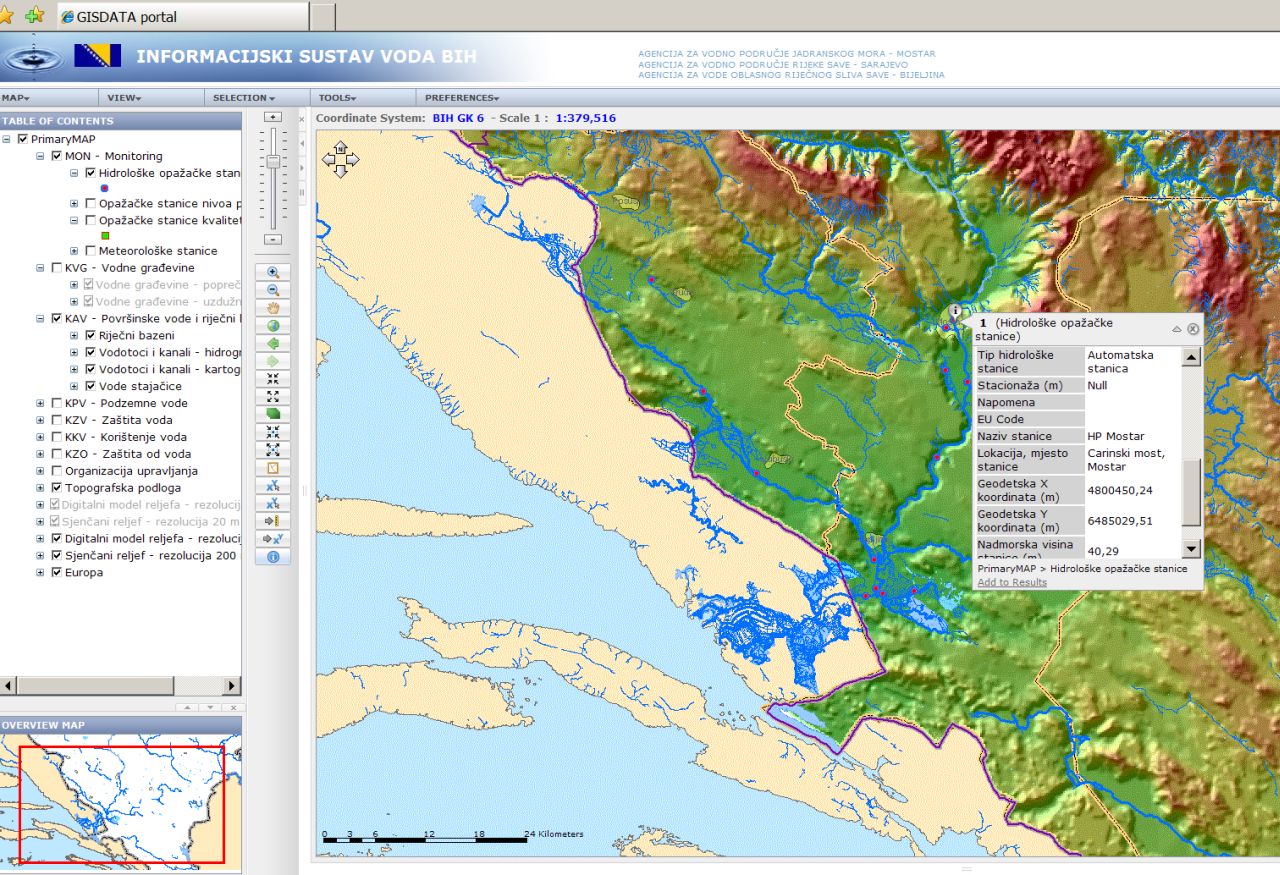Viewport: 1280px width, 875px height.
Task: Close the station info popup
Action: point(1193,329)
